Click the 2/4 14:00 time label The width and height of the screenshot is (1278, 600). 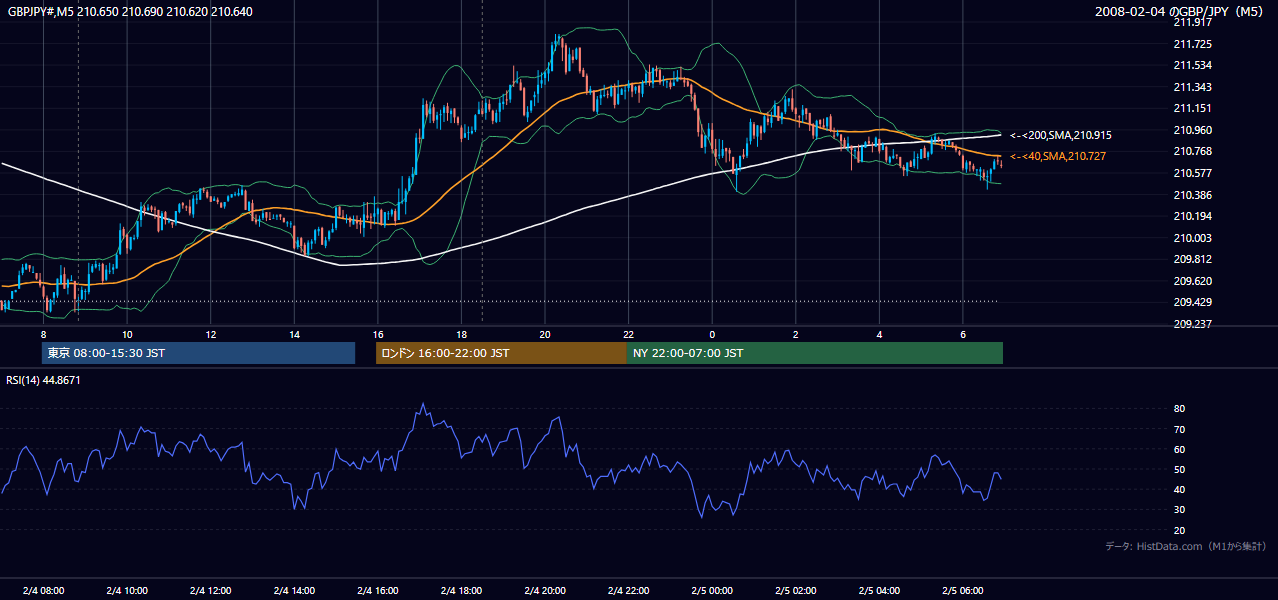coord(294,591)
